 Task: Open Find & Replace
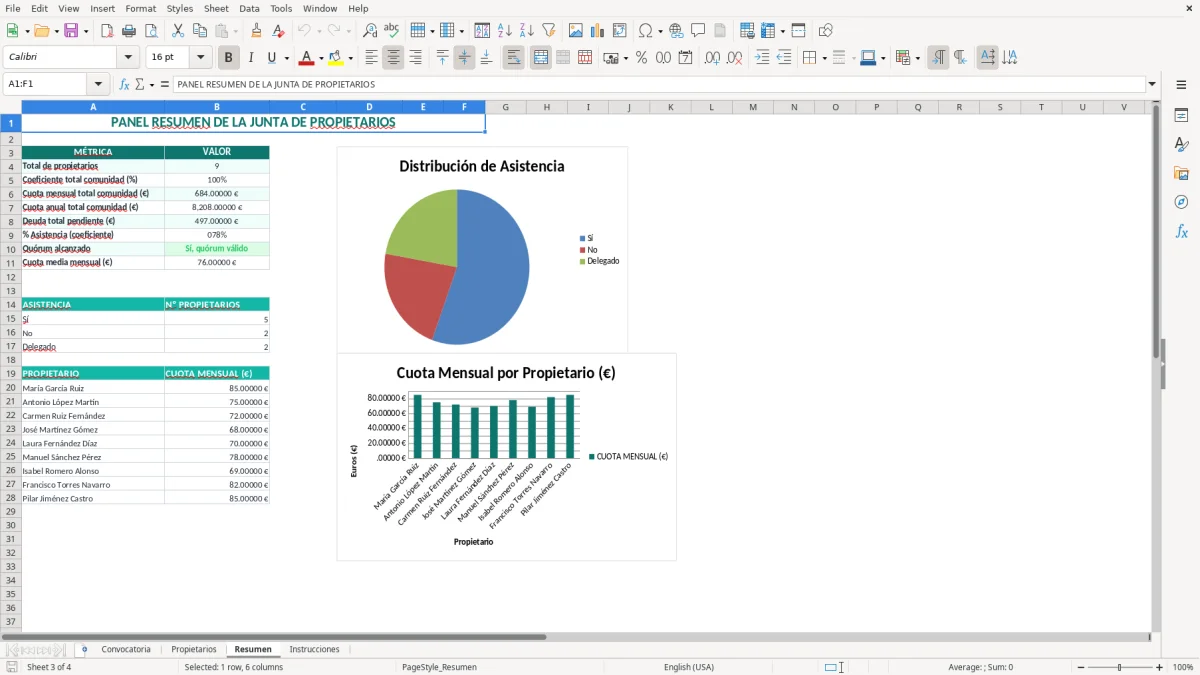point(370,31)
